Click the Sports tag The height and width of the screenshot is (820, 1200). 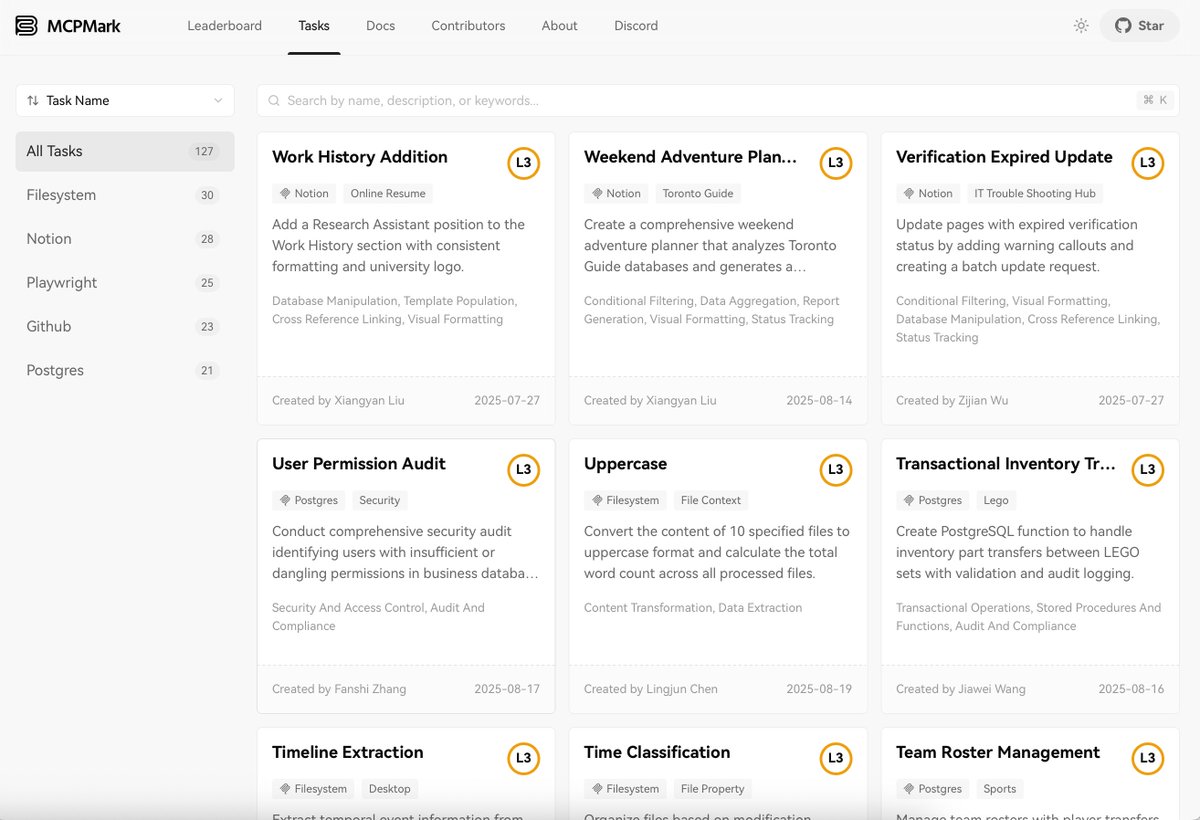pyautogui.click(x=1000, y=789)
